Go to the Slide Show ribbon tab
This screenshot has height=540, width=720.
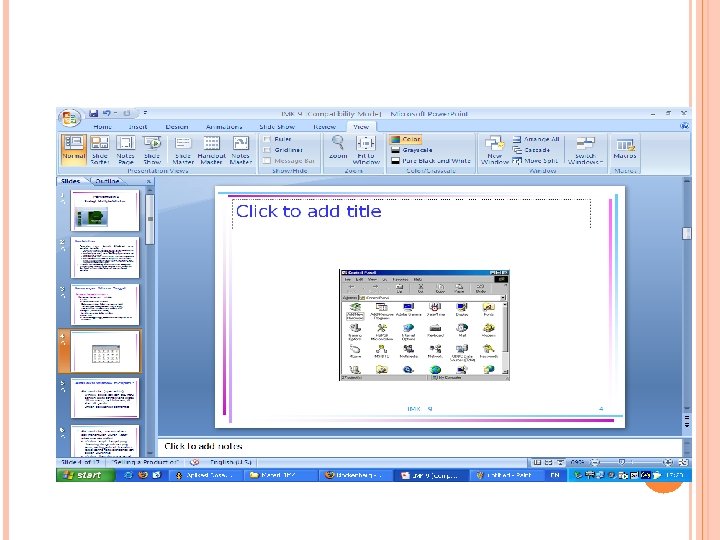(x=277, y=127)
